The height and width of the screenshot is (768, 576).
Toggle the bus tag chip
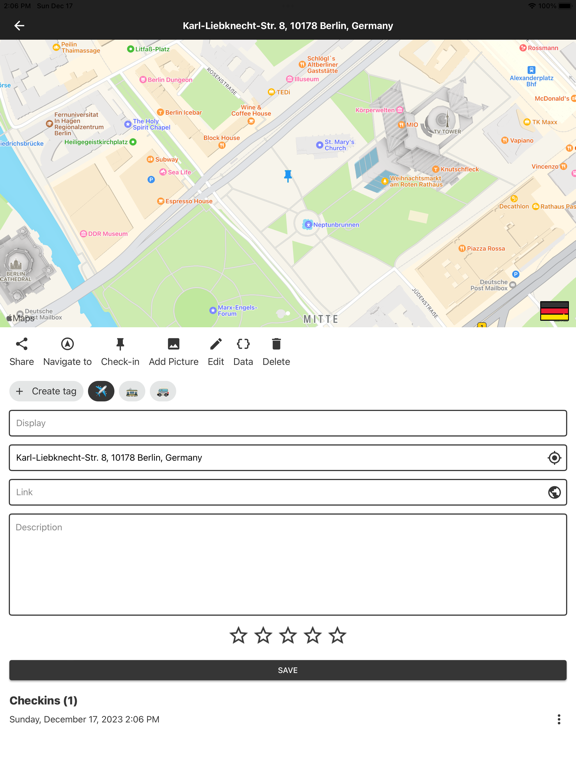(x=163, y=391)
